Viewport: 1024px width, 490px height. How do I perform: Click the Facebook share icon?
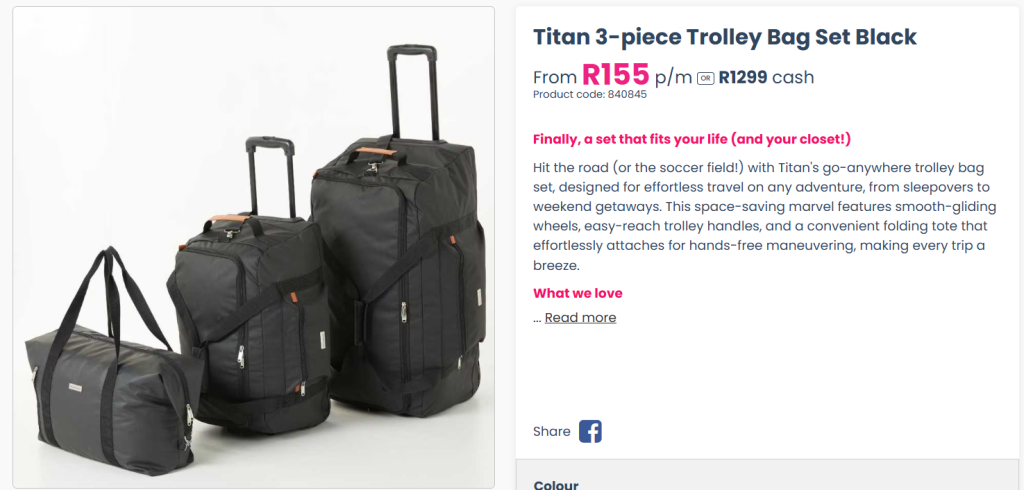pyautogui.click(x=590, y=432)
